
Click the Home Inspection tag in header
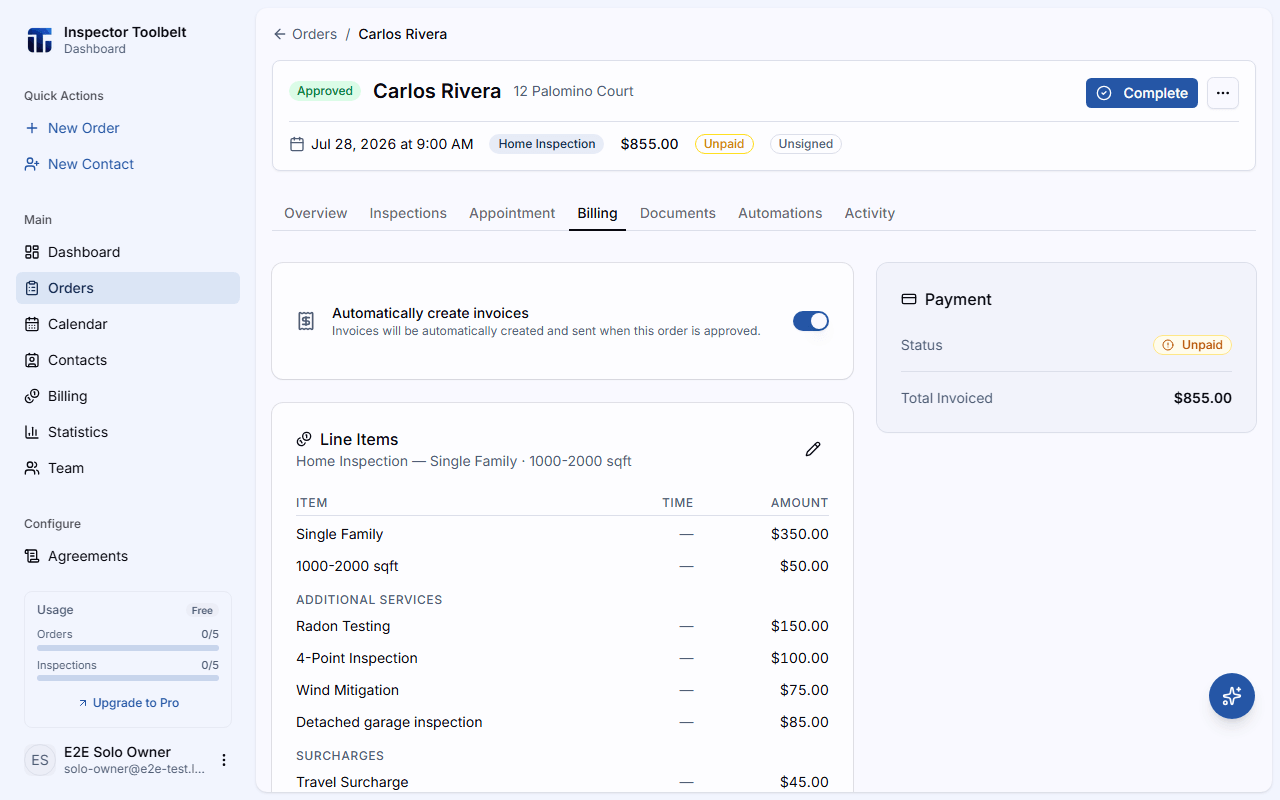coord(547,144)
